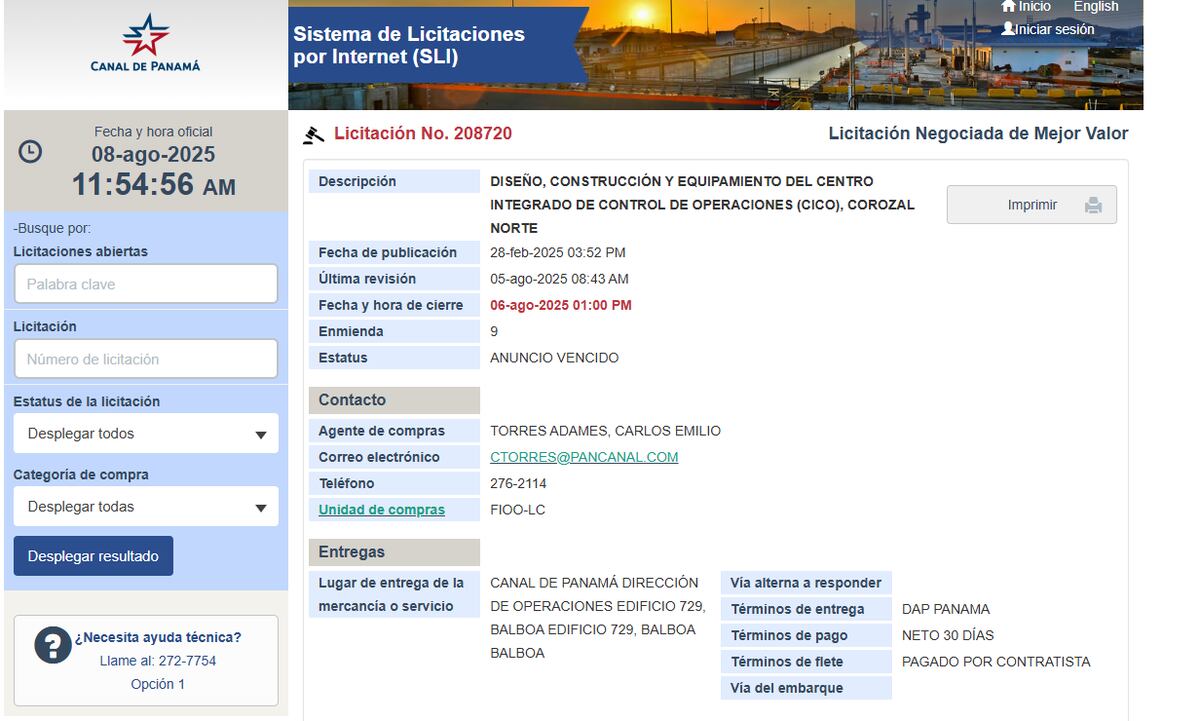Click the printer icon in Imprimir button
Image resolution: width=1200 pixels, height=721 pixels.
1093,205
